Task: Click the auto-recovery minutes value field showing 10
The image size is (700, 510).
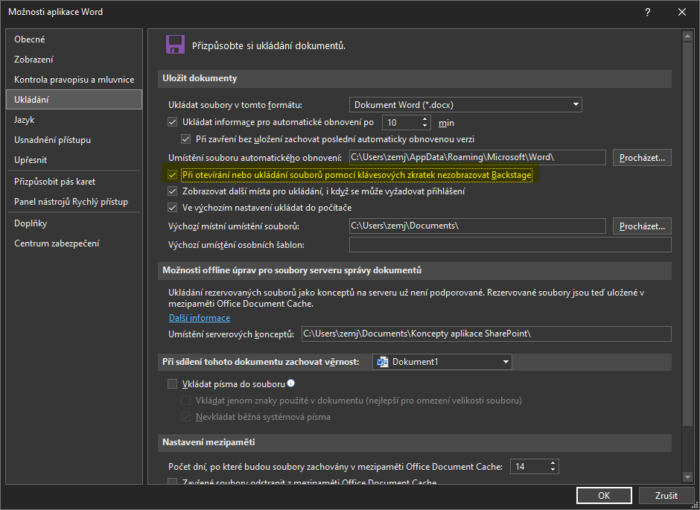Action: pos(401,122)
